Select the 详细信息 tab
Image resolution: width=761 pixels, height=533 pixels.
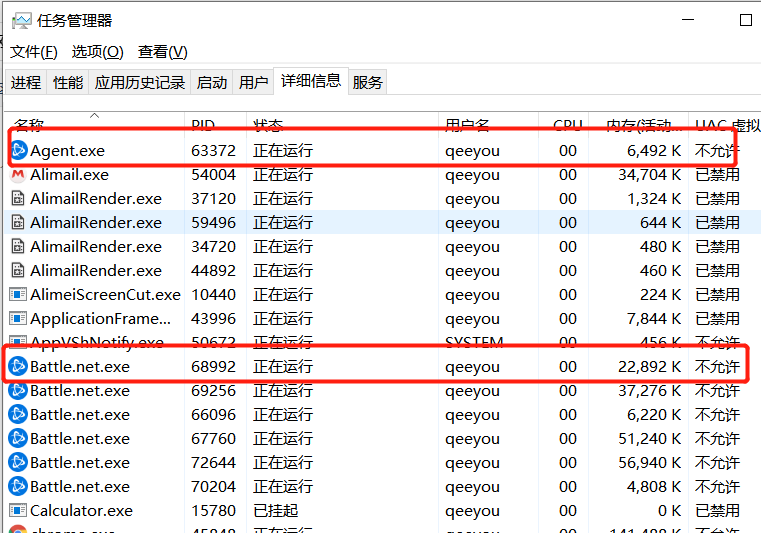point(311,81)
